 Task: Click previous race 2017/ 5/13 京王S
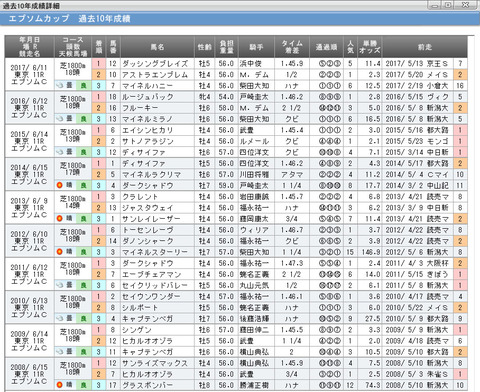417,63
